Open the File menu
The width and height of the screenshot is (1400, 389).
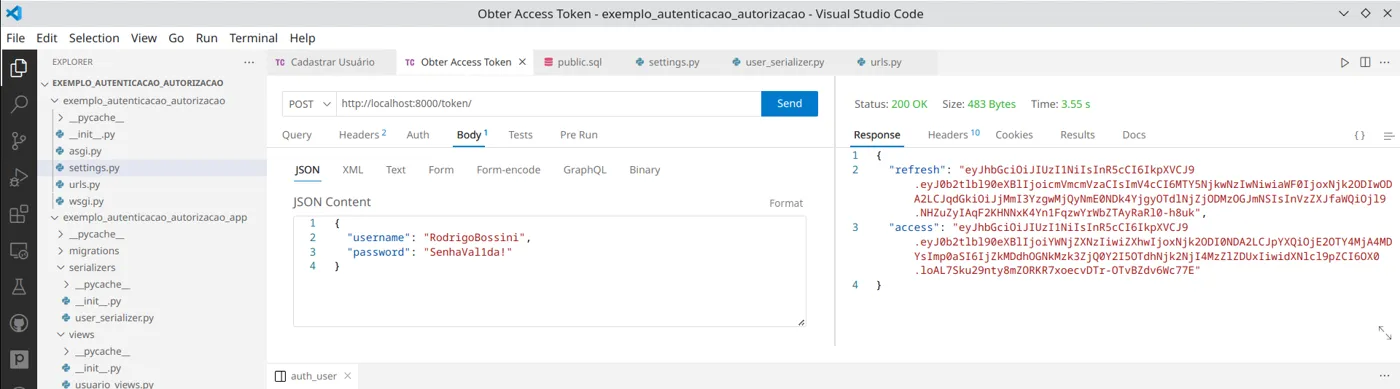[x=15, y=38]
